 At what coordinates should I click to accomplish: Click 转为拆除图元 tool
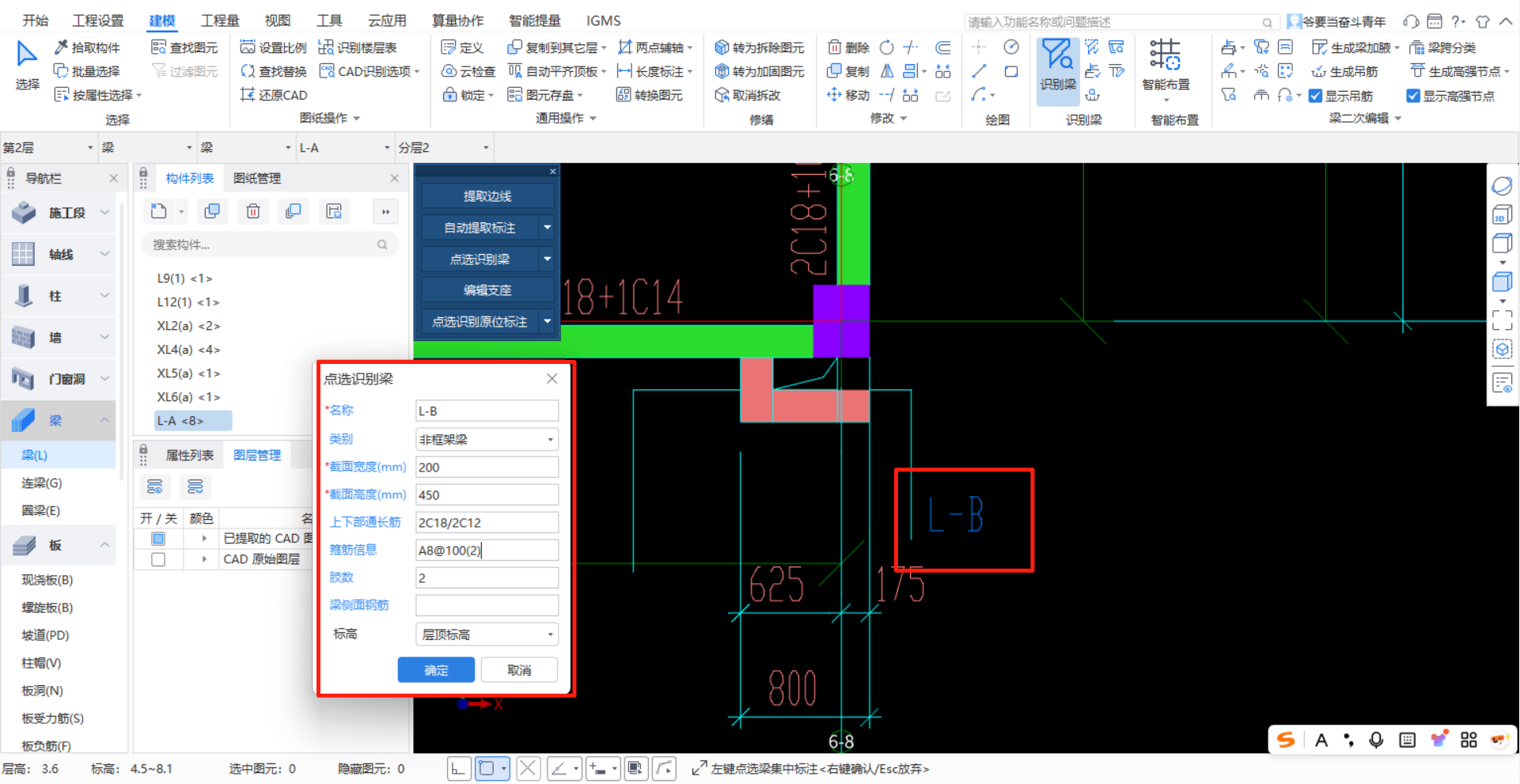click(x=759, y=47)
